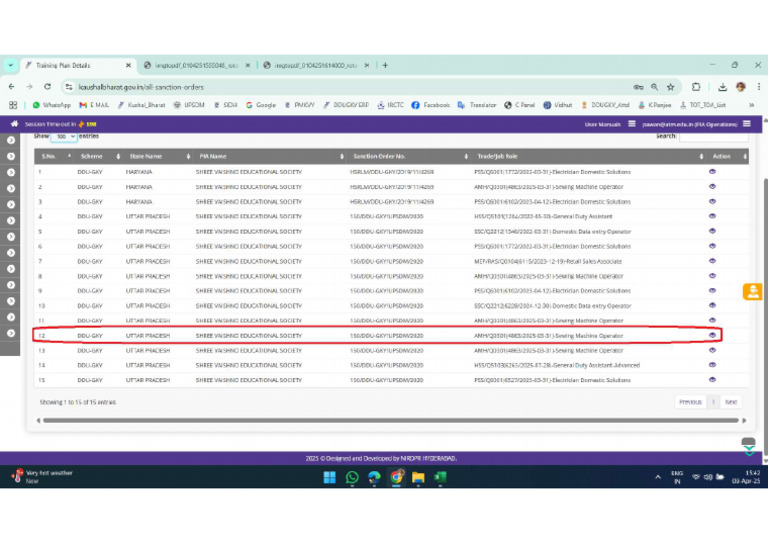Bookmark this page with the star

pos(671,87)
